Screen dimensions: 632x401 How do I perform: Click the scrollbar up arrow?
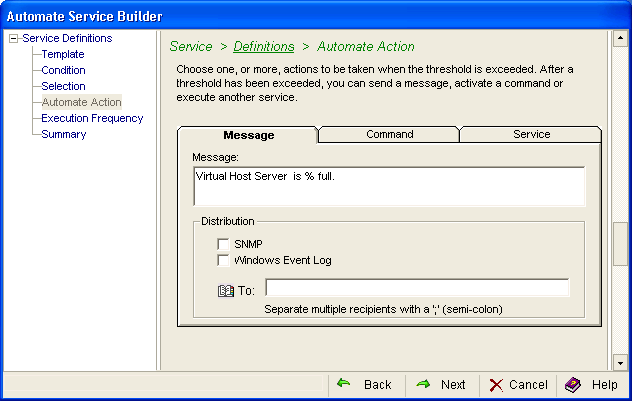(x=620, y=38)
